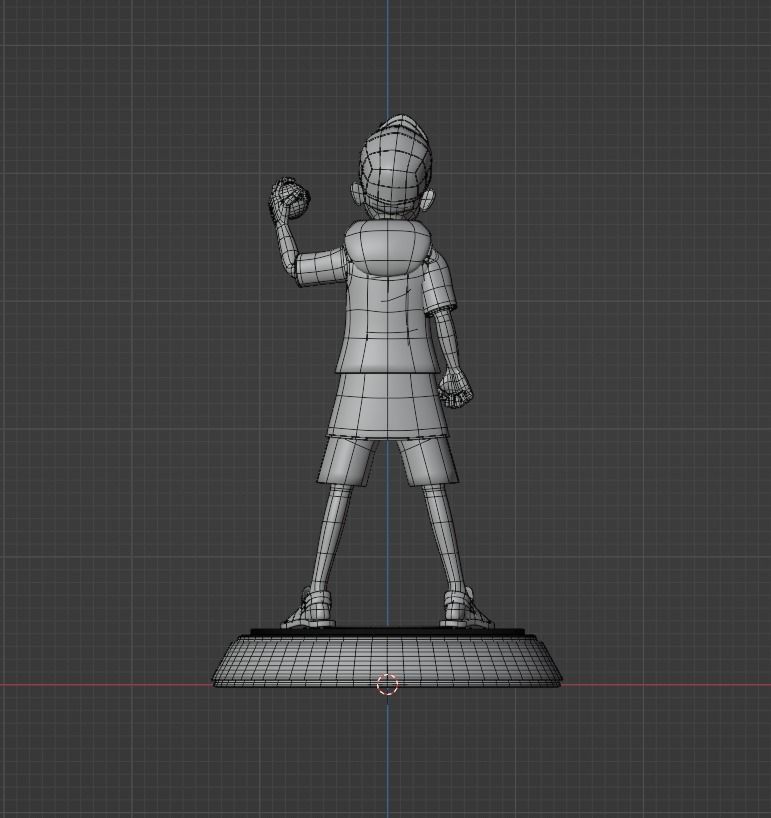Image resolution: width=771 pixels, height=818 pixels.
Task: Click the 3D cursor at the origin
Action: (x=387, y=684)
